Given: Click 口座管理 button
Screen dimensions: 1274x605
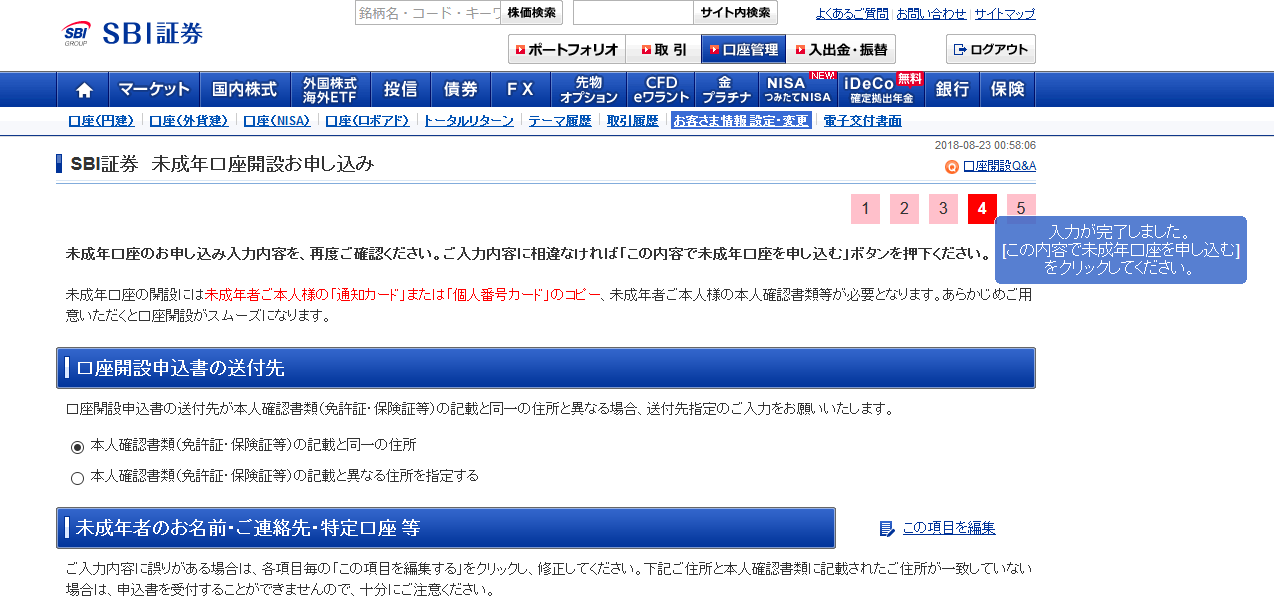Looking at the screenshot, I should click(743, 49).
